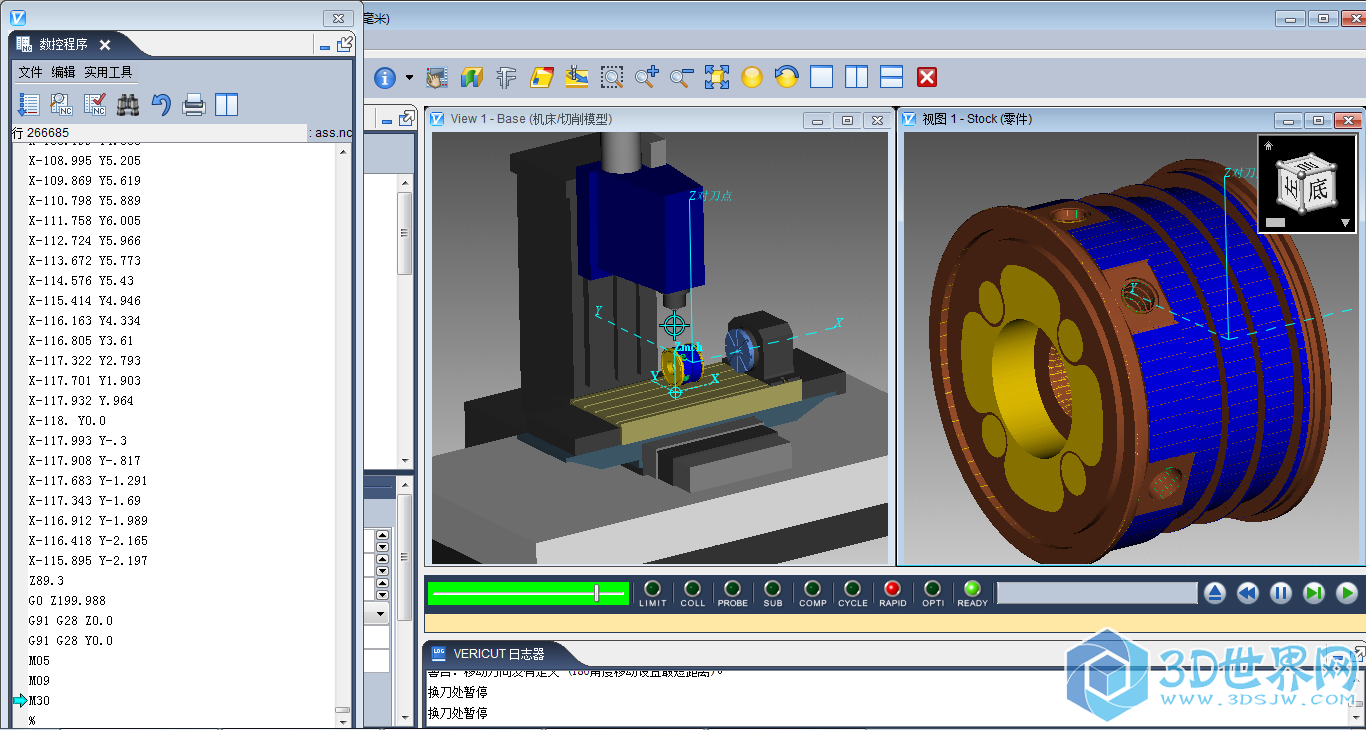Select the line G0 Z199.988
The height and width of the screenshot is (730, 1366).
pos(67,600)
